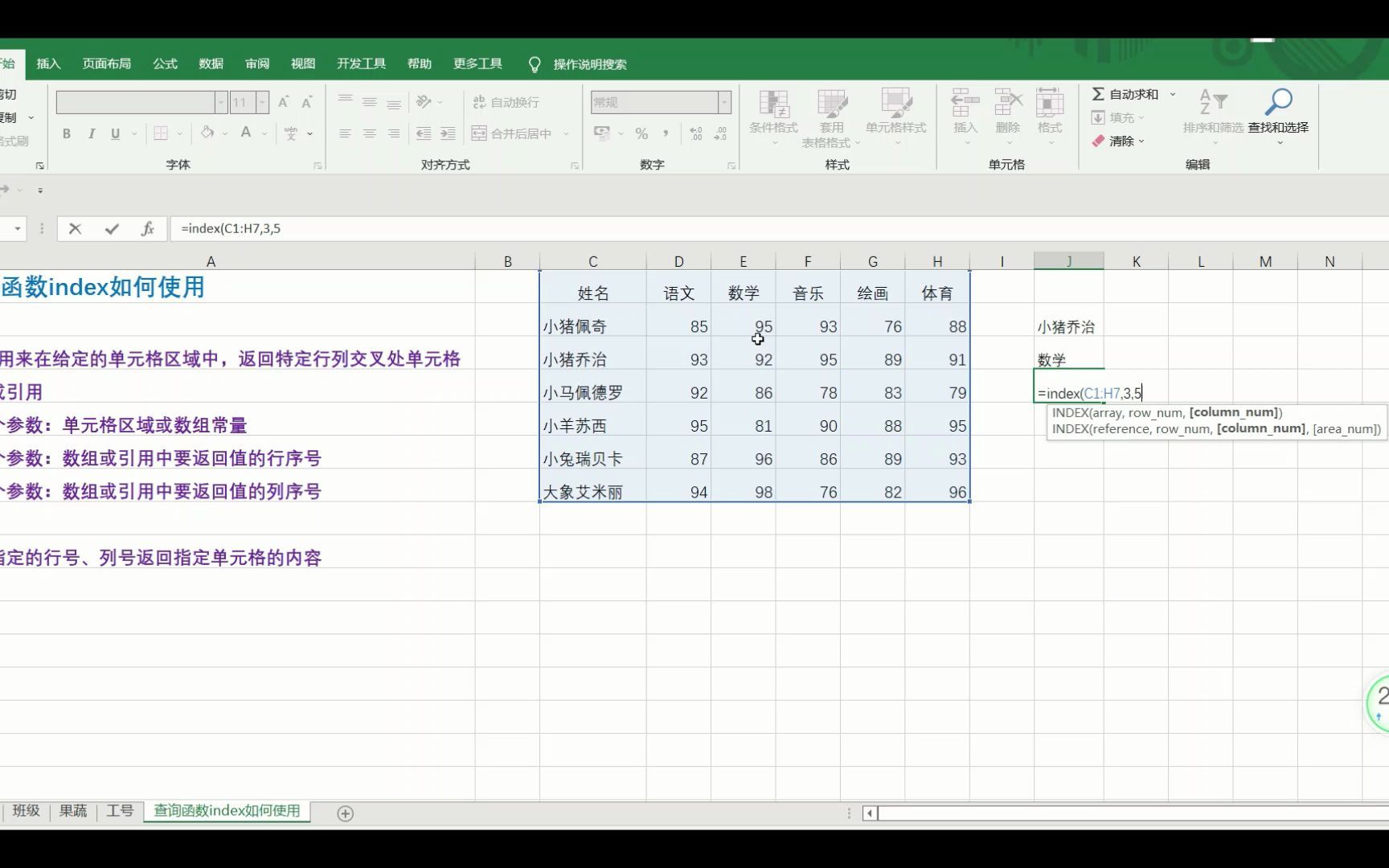The image size is (1389, 868).
Task: Expand the number group dialog launcher
Action: click(731, 166)
